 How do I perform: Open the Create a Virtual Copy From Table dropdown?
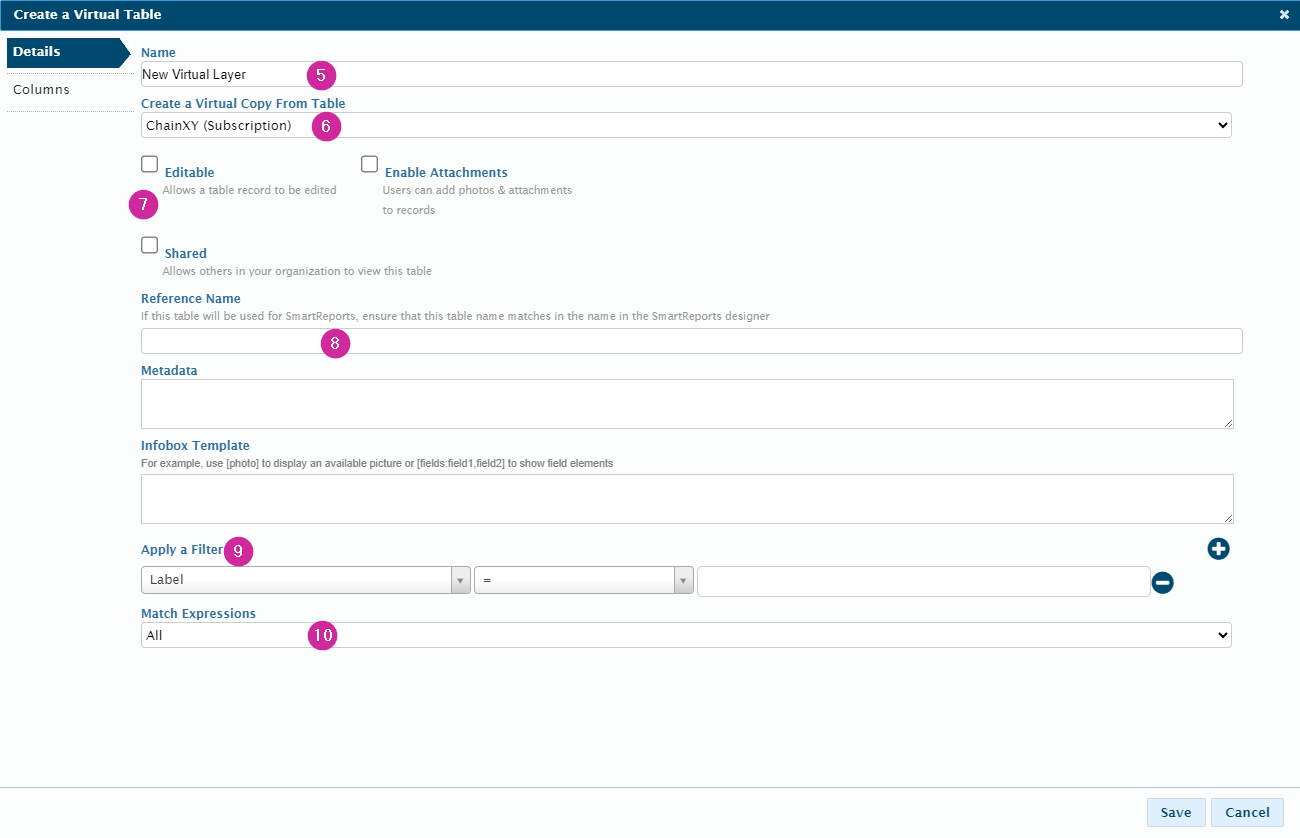[686, 125]
